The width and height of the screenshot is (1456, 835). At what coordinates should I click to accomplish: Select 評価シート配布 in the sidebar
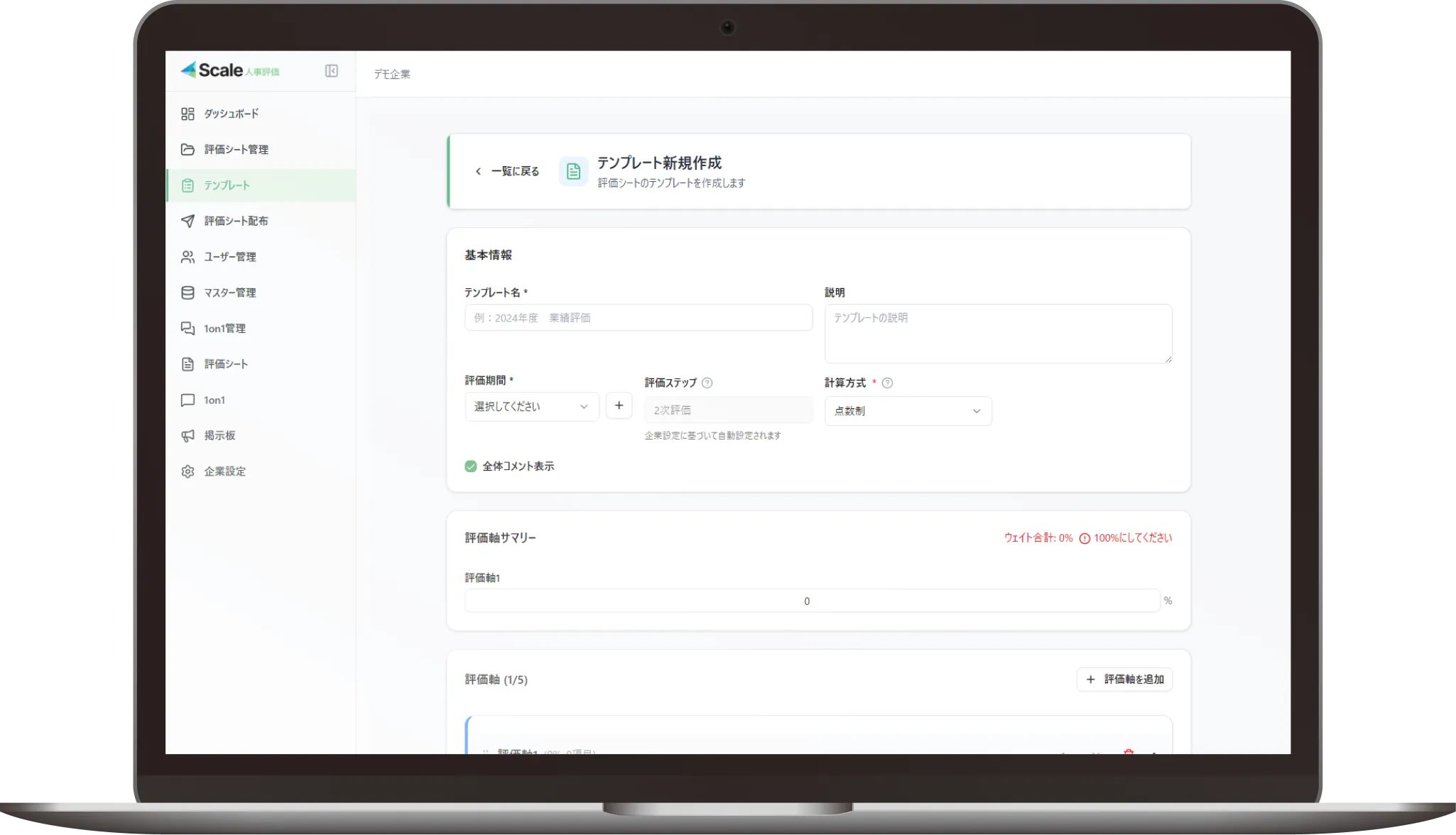click(x=236, y=221)
